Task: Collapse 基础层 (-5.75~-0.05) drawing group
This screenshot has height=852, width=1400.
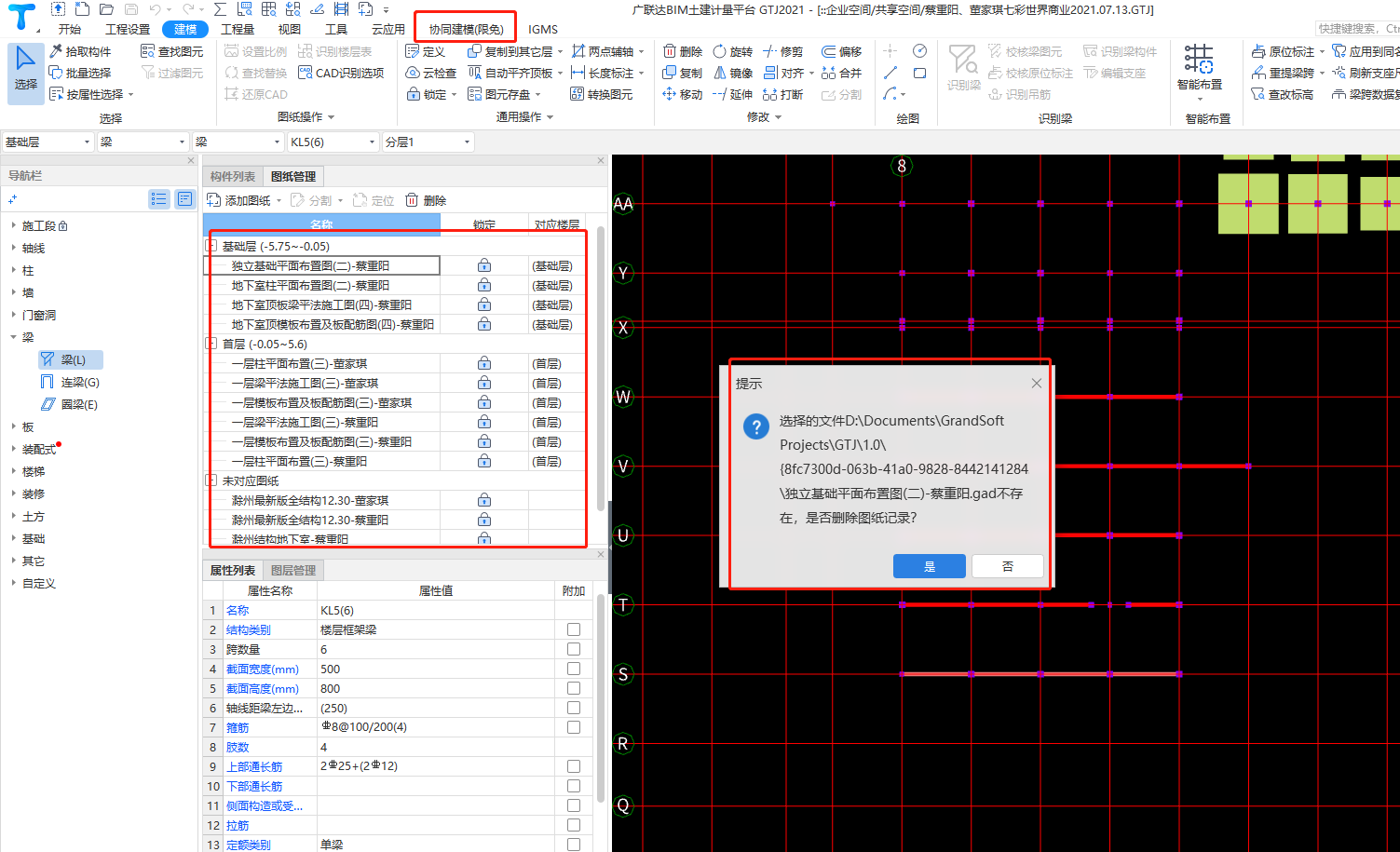Action: coord(211,246)
